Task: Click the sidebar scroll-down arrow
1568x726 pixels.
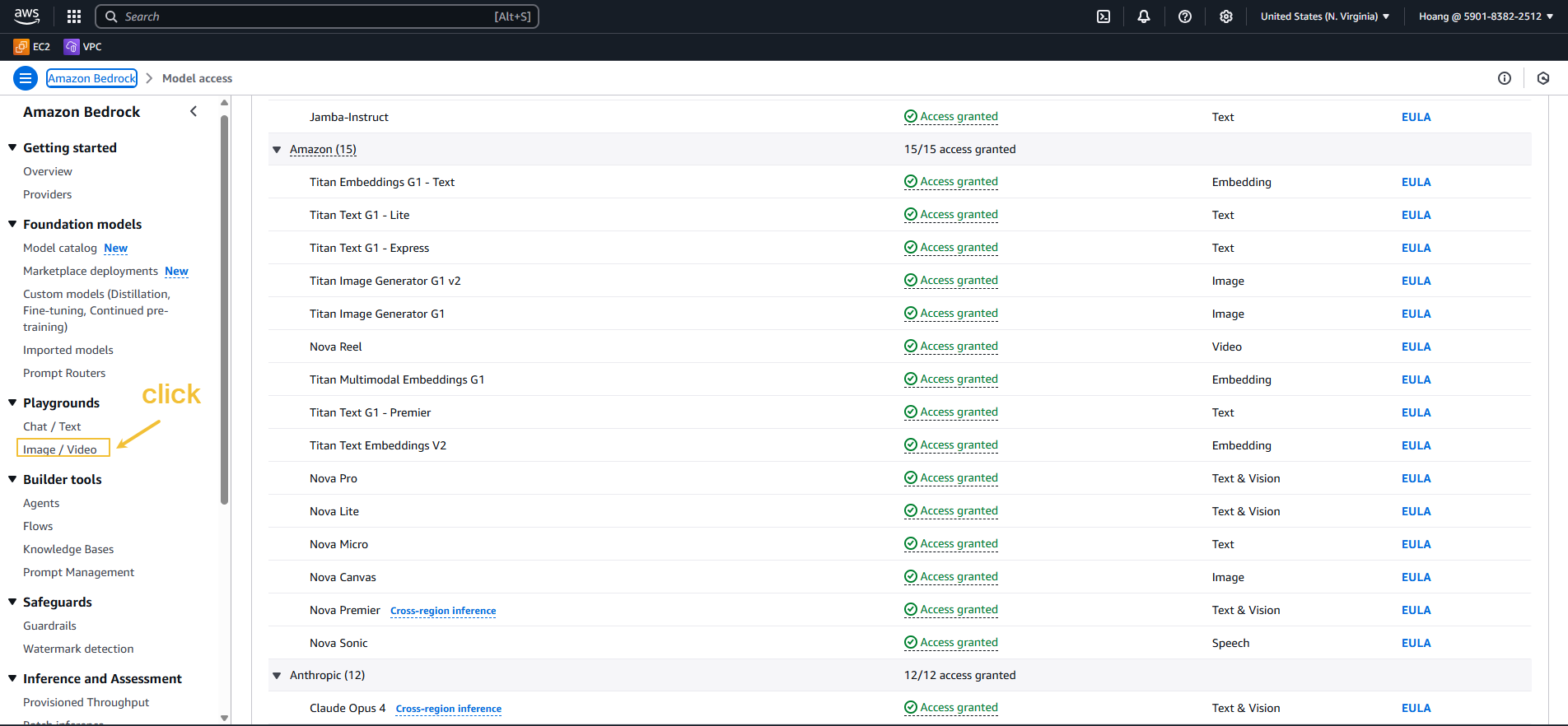Action: [x=224, y=719]
